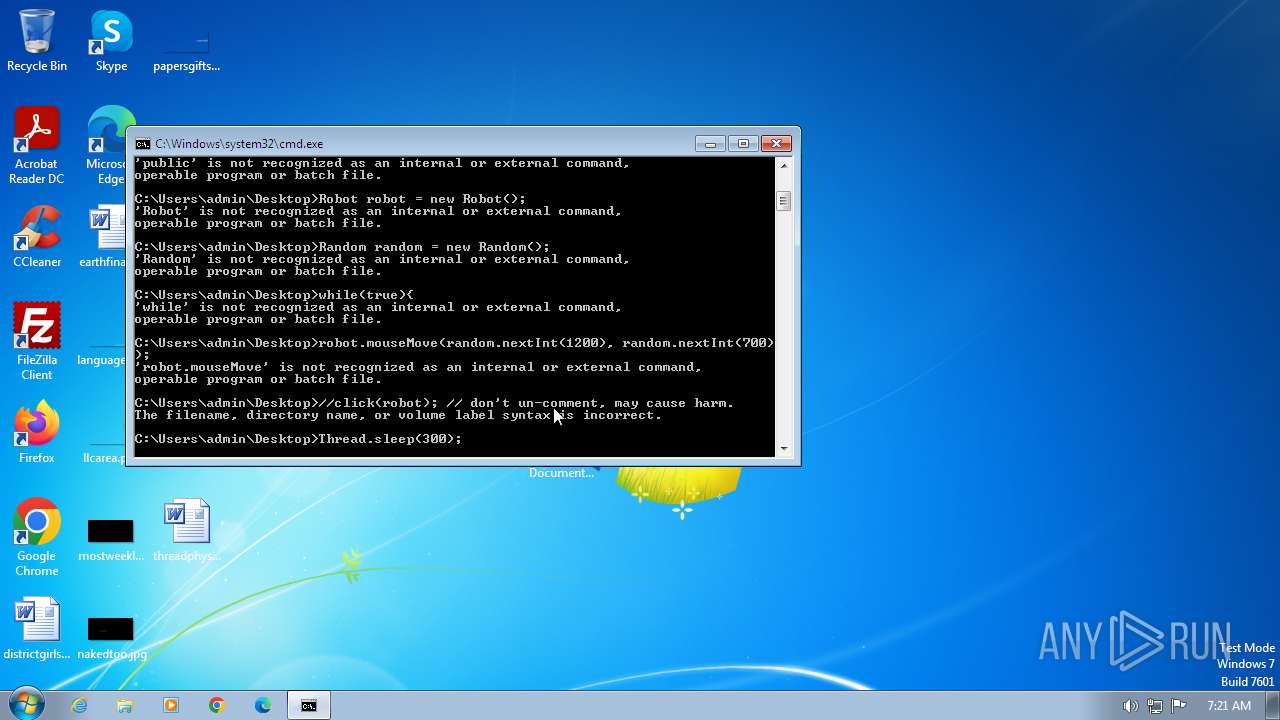Open the Windows Start menu
This screenshot has height=720, width=1280.
pos(26,704)
